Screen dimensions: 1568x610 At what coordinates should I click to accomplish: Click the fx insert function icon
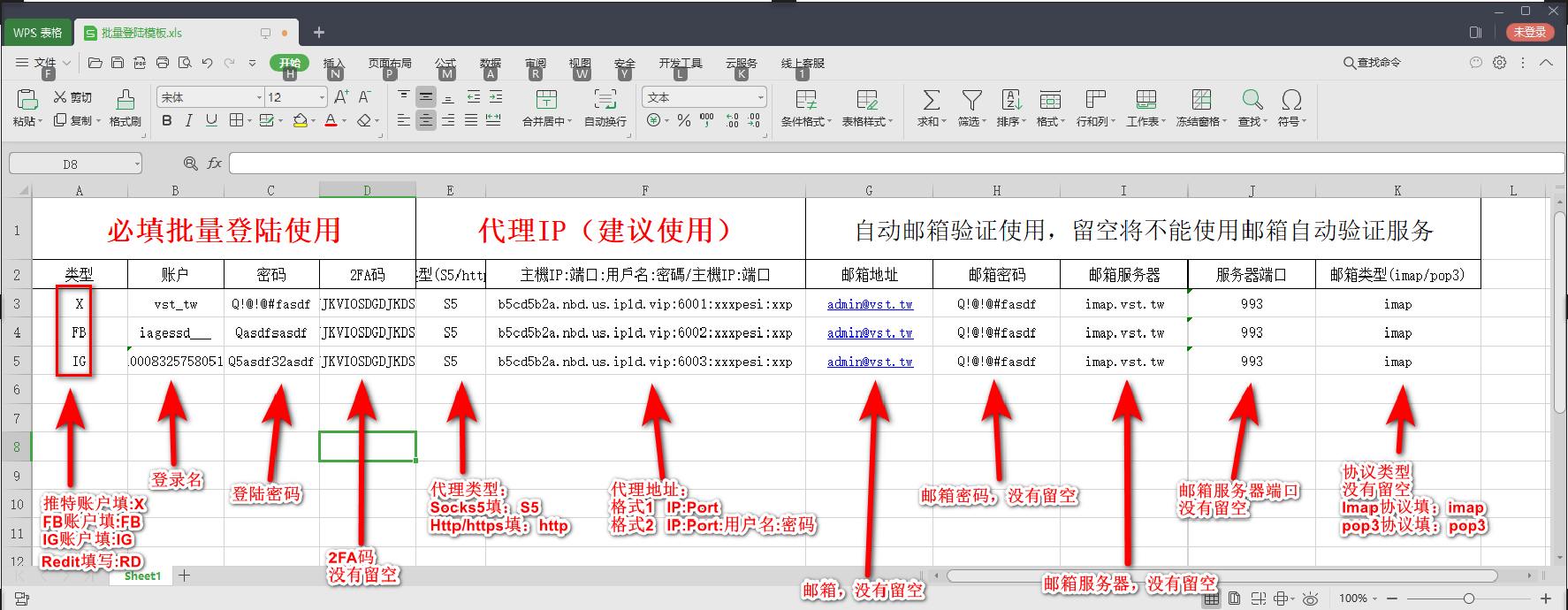pos(215,164)
